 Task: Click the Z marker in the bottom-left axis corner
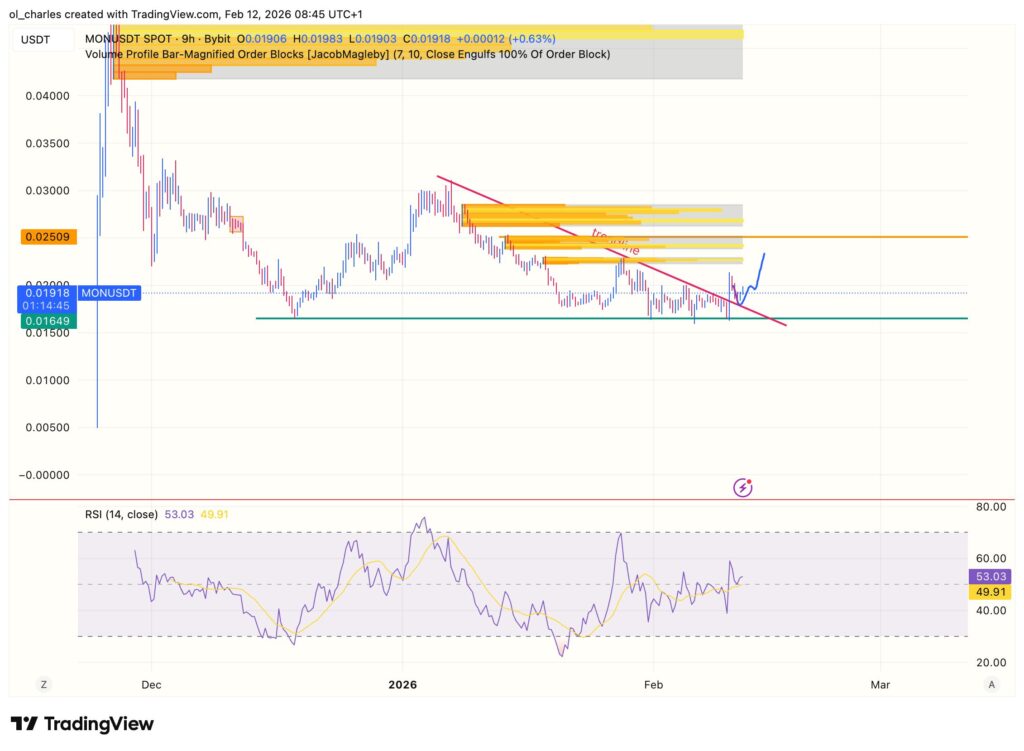[x=42, y=685]
